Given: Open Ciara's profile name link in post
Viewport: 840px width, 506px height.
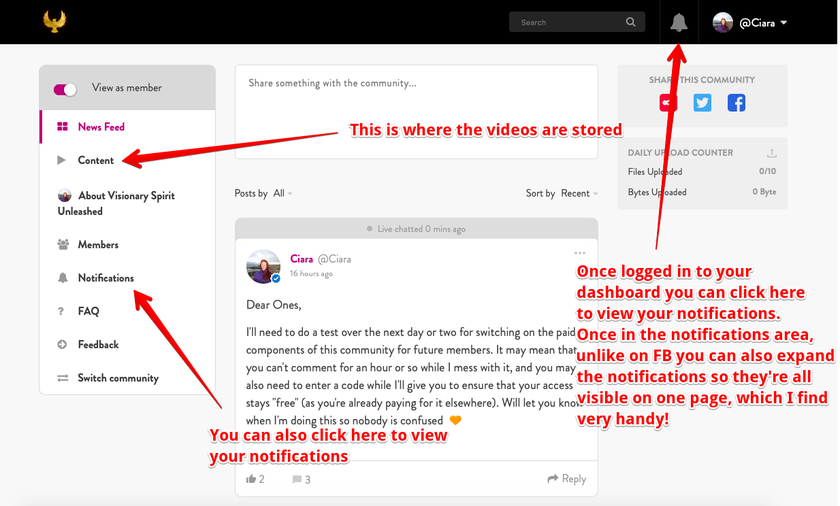Looking at the screenshot, I should coord(302,259).
